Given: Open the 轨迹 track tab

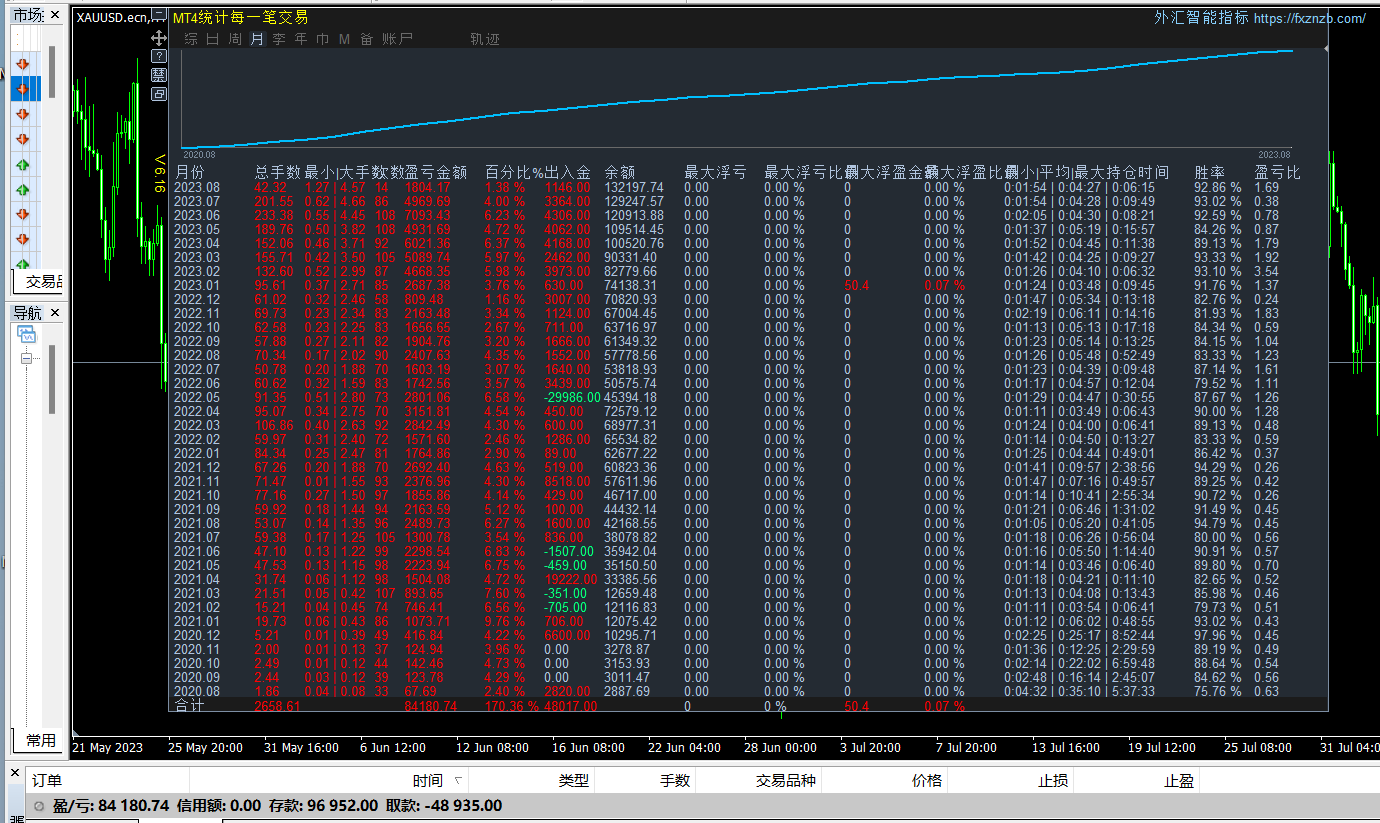Looking at the screenshot, I should point(485,39).
